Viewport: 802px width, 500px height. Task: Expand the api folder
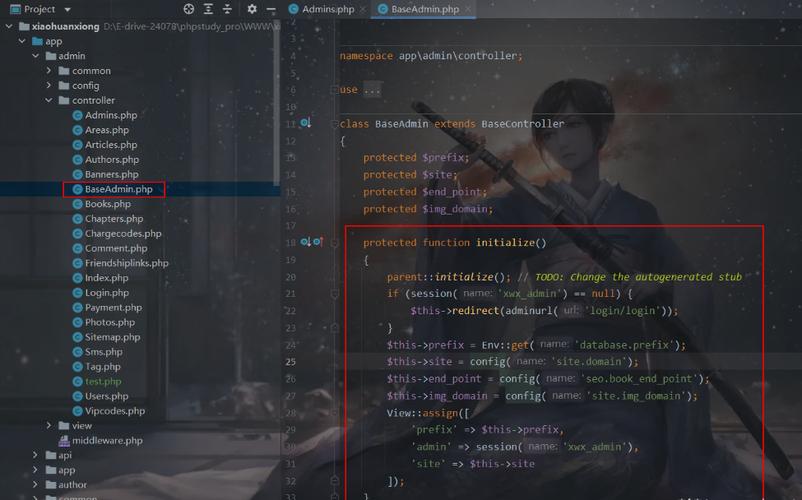pyautogui.click(x=35, y=455)
